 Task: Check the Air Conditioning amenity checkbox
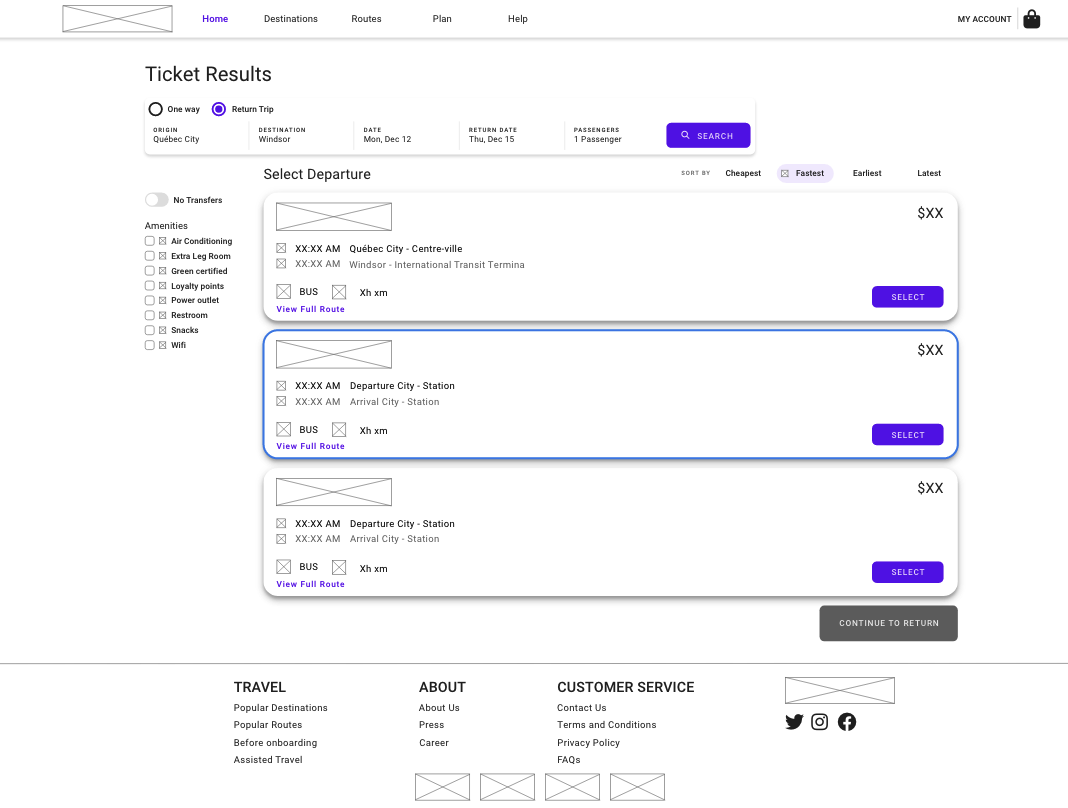(150, 241)
